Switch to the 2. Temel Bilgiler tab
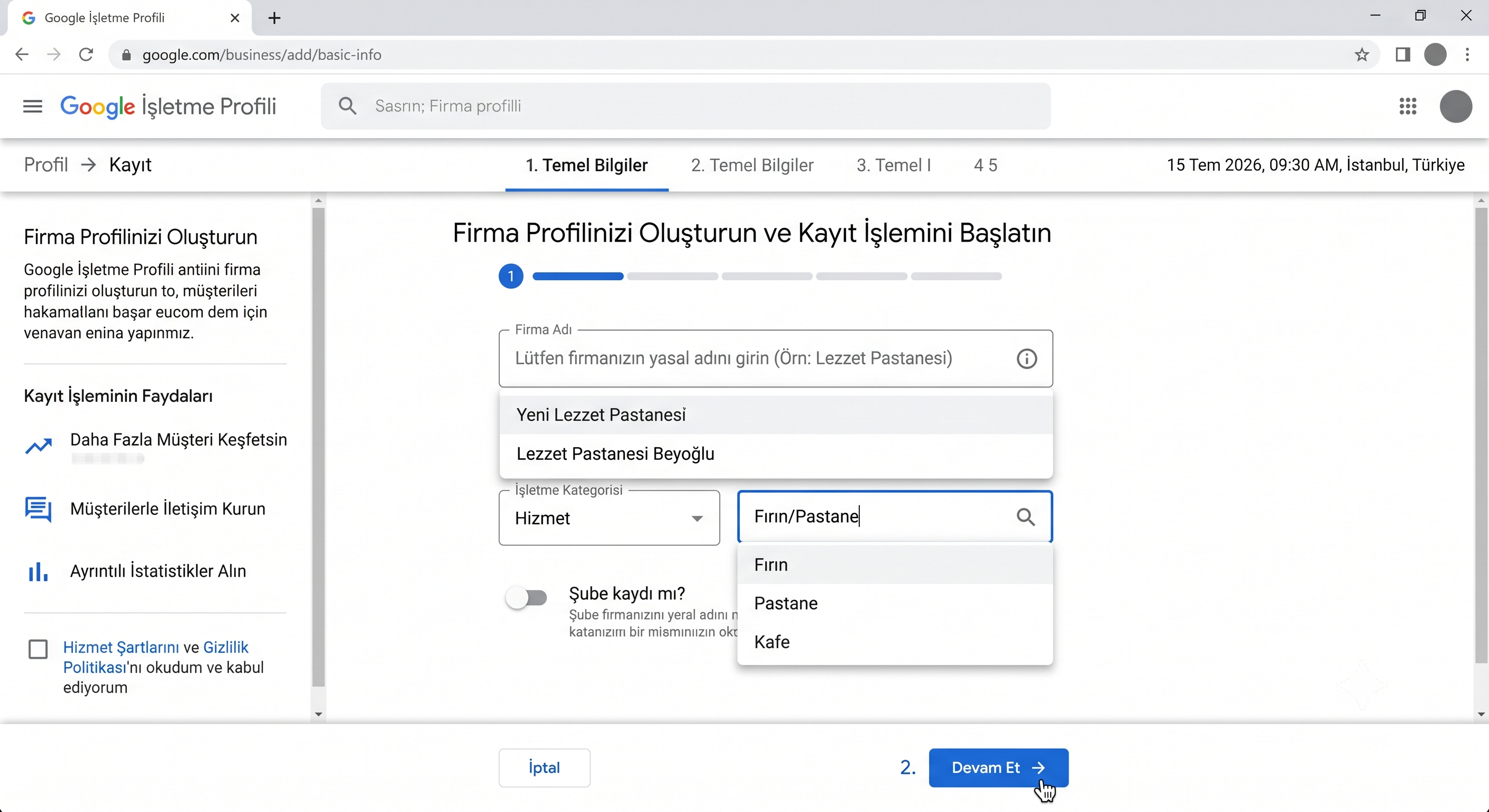Image resolution: width=1489 pixels, height=812 pixels. tap(752, 165)
